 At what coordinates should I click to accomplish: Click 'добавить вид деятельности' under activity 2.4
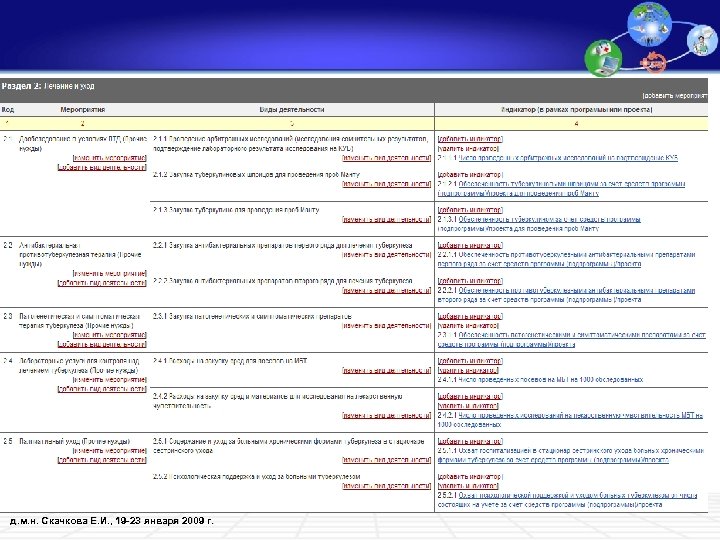tap(102, 389)
